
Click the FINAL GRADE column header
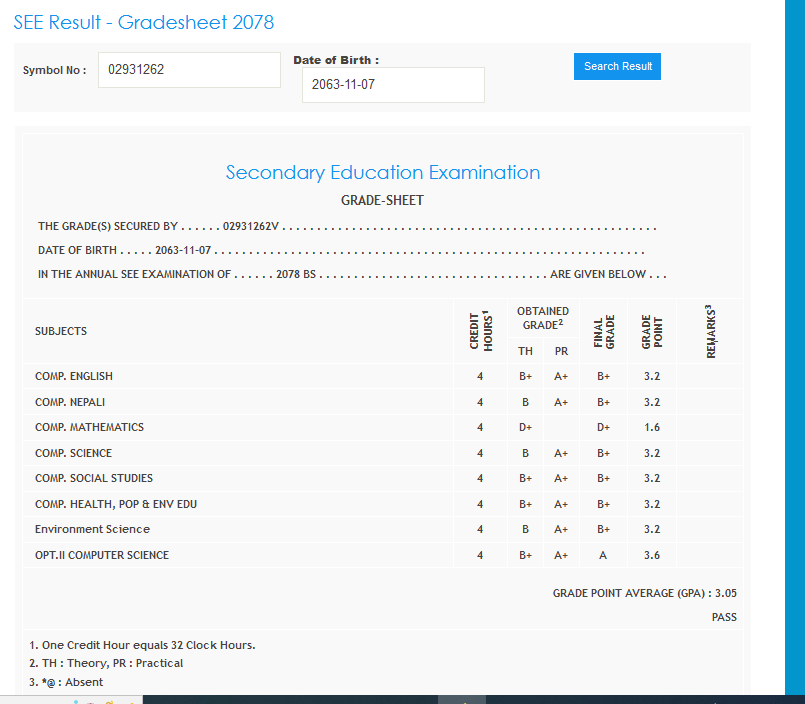[x=603, y=331]
